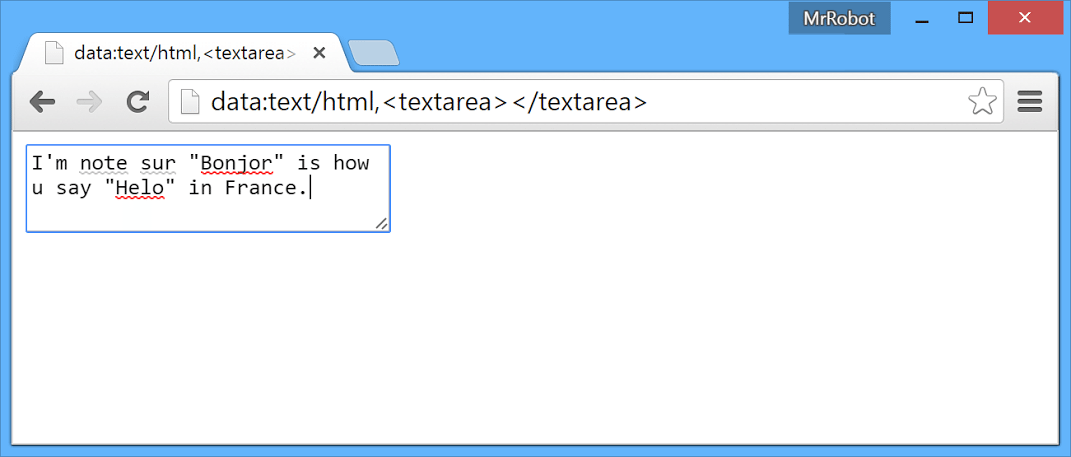Click the underlined word "sur"
Screen dimensions: 1071x457
pos(159,165)
